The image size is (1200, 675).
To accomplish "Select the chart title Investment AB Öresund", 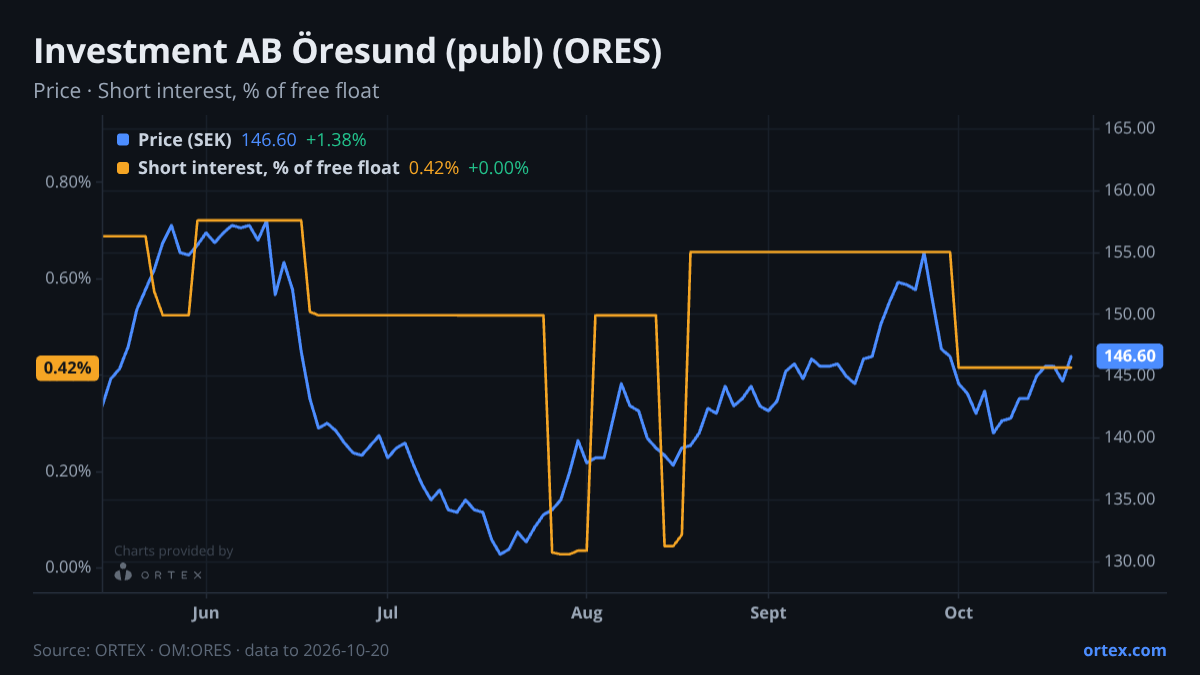I will (x=348, y=53).
